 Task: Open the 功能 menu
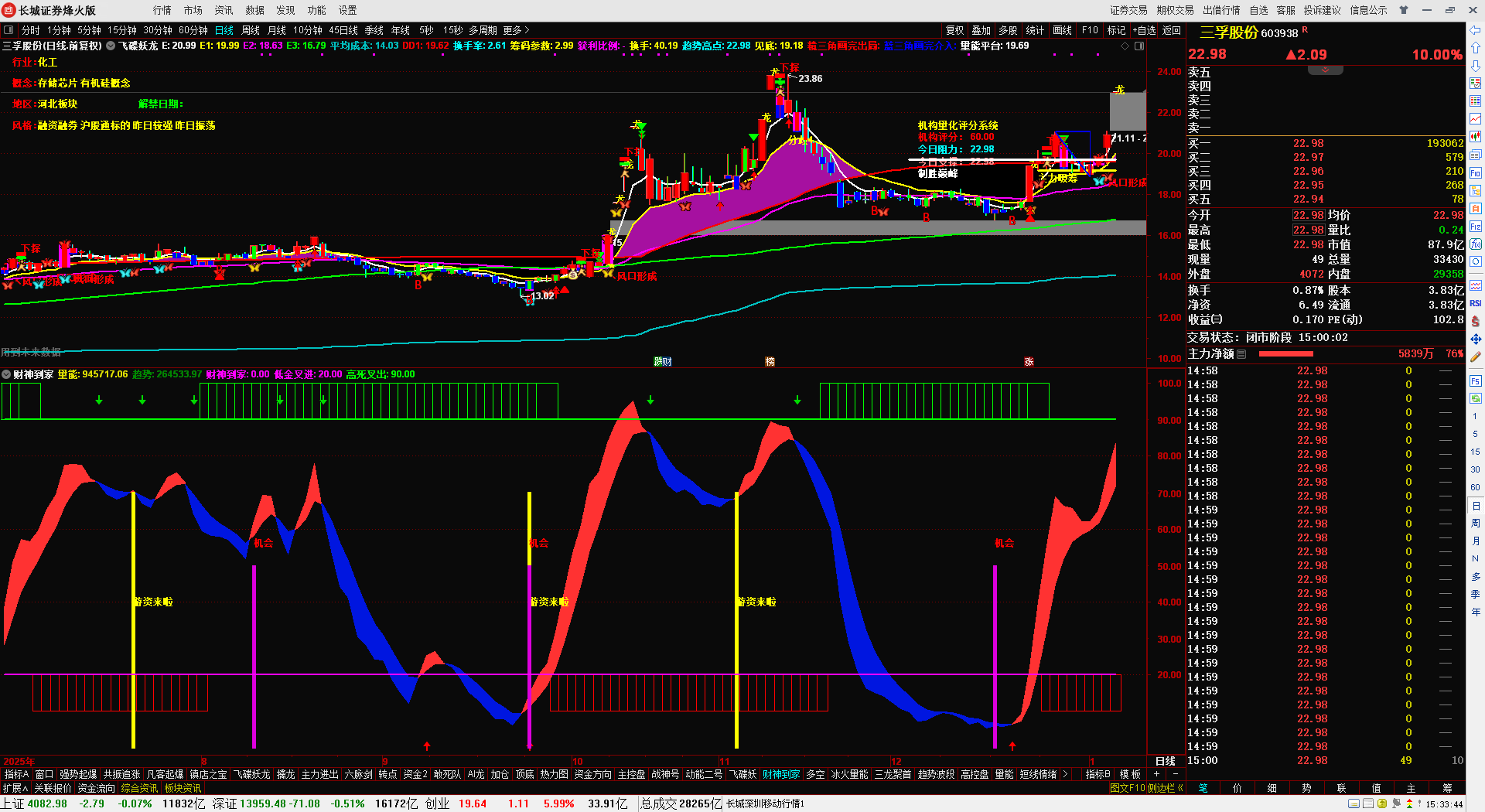pyautogui.click(x=317, y=10)
